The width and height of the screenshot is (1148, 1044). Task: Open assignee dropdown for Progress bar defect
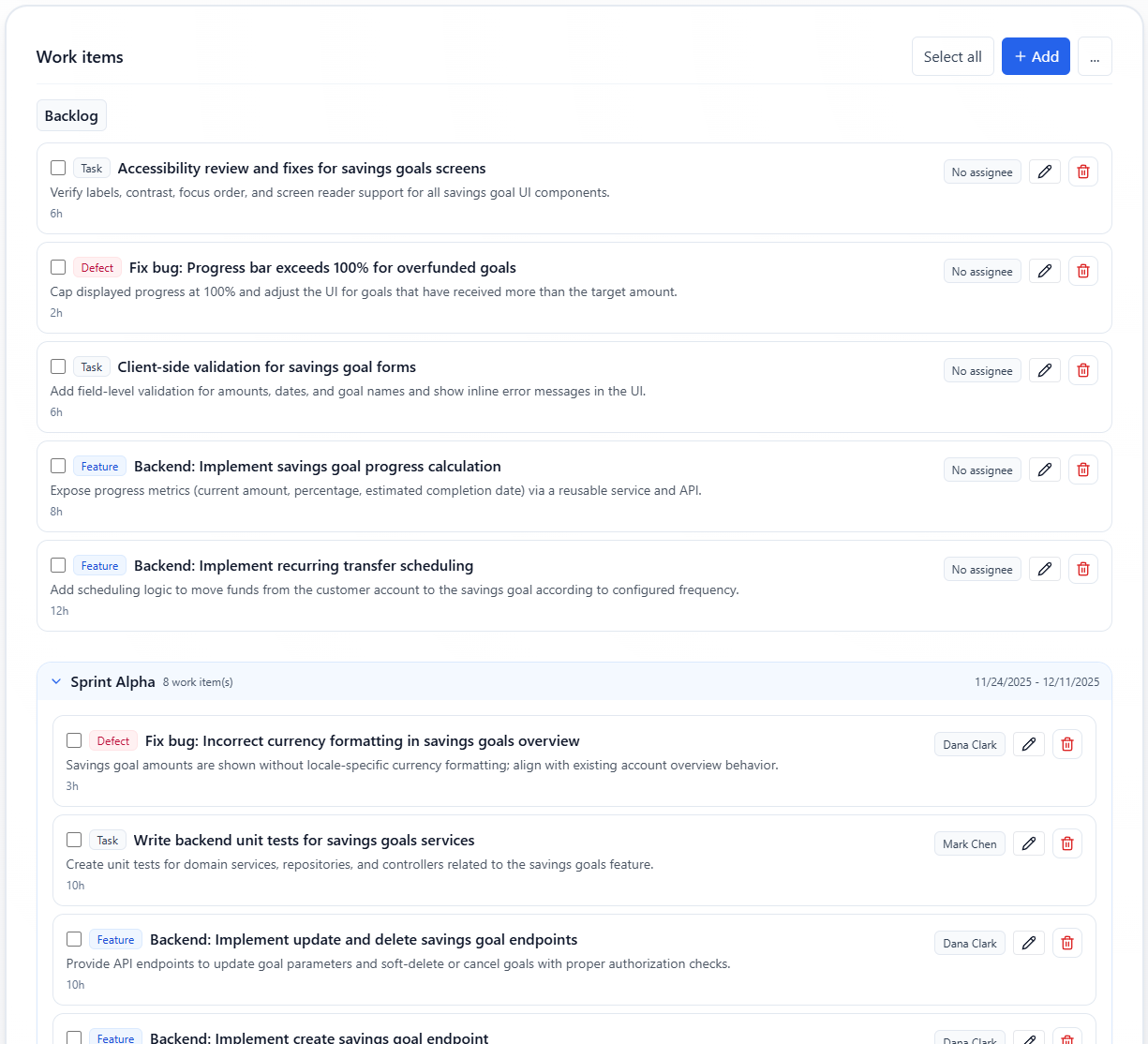click(x=981, y=271)
